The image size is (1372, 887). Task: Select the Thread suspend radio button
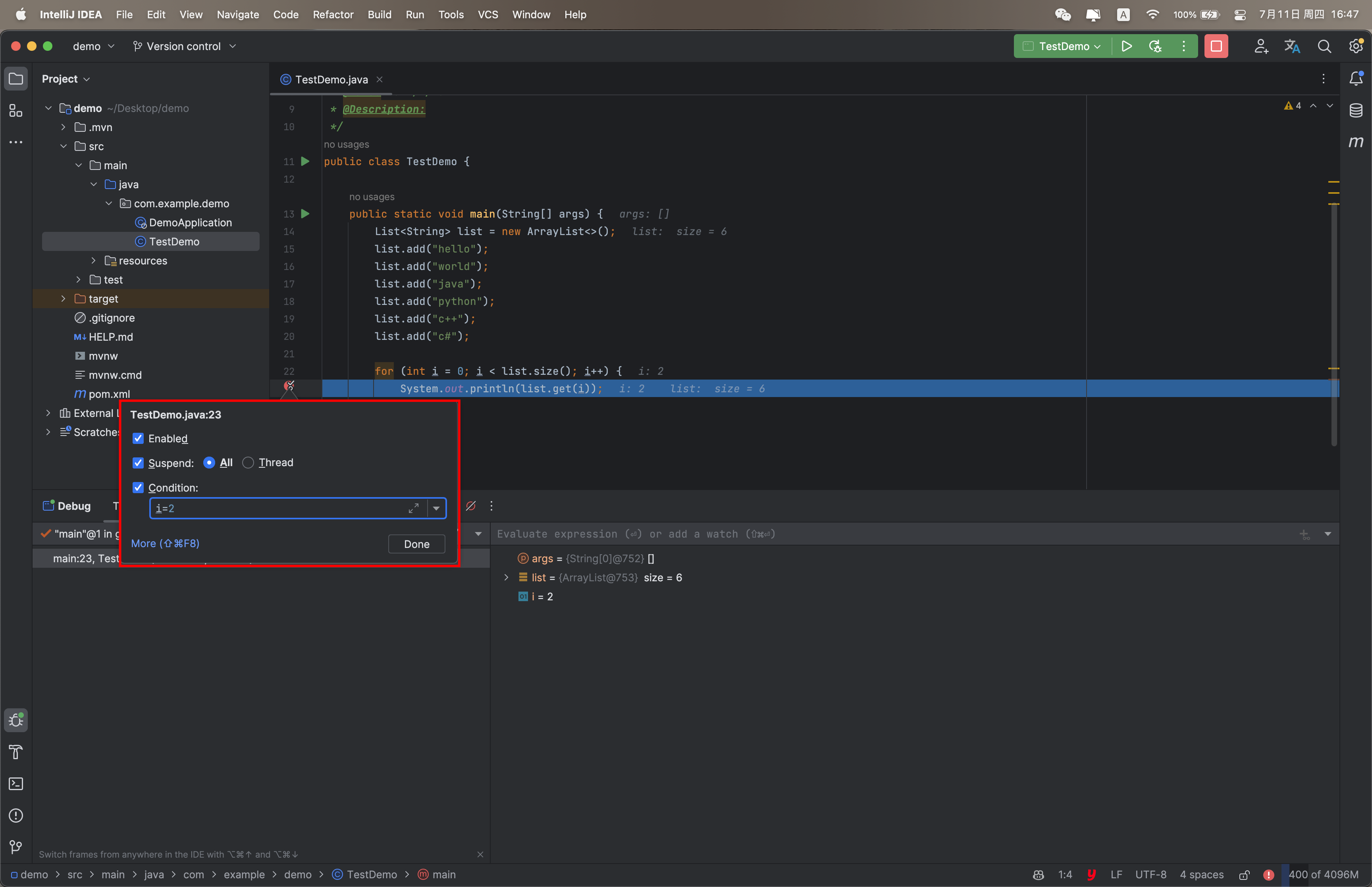tap(248, 463)
